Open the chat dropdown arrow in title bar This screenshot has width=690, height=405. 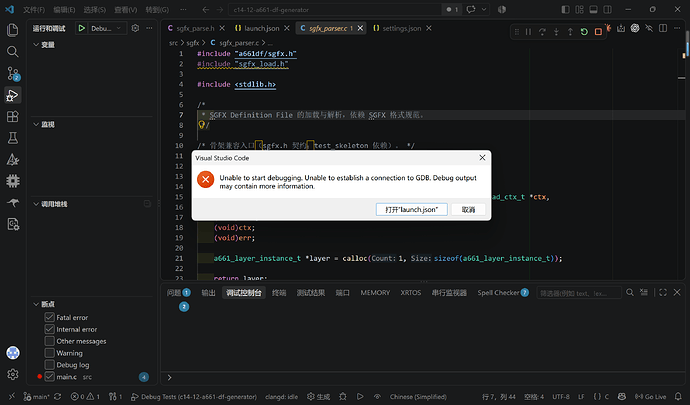click(484, 9)
